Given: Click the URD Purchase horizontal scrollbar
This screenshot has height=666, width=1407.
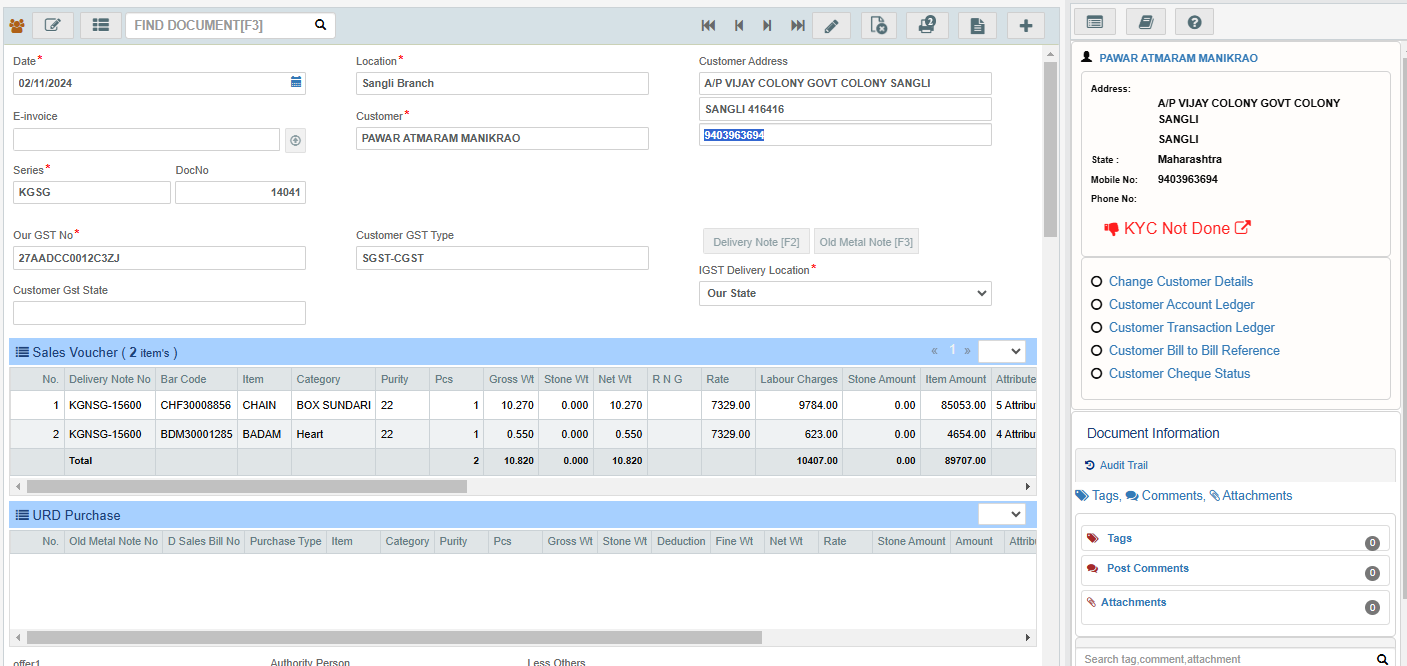Looking at the screenshot, I should 394,637.
